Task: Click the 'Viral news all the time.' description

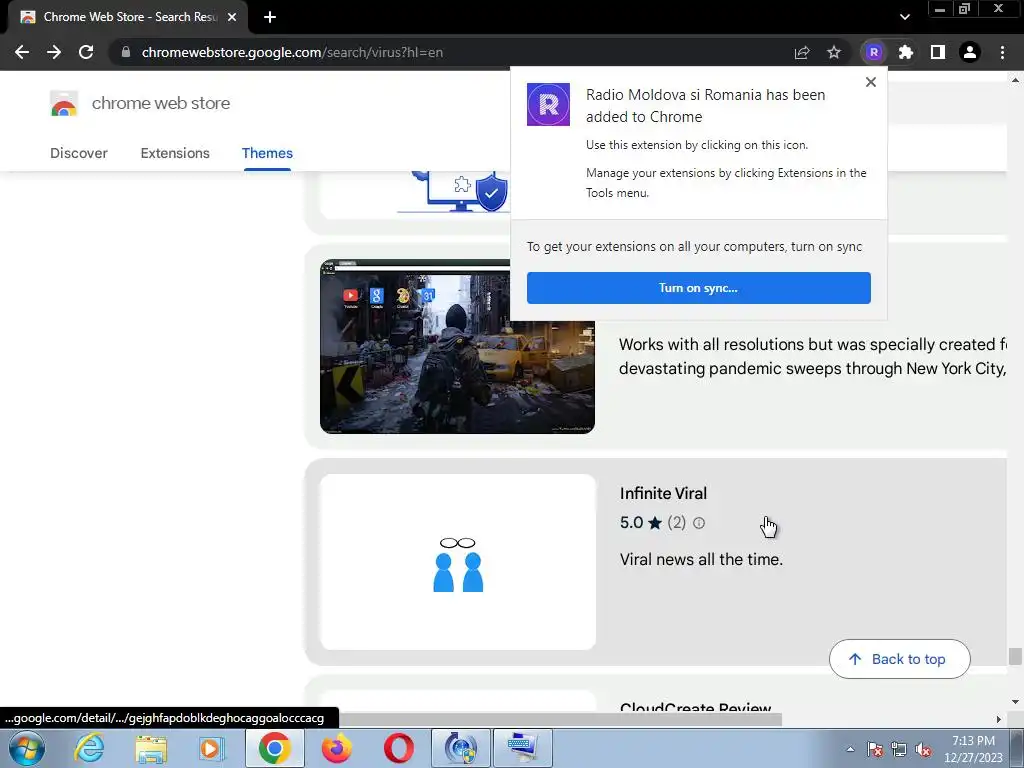Action: coord(701,560)
